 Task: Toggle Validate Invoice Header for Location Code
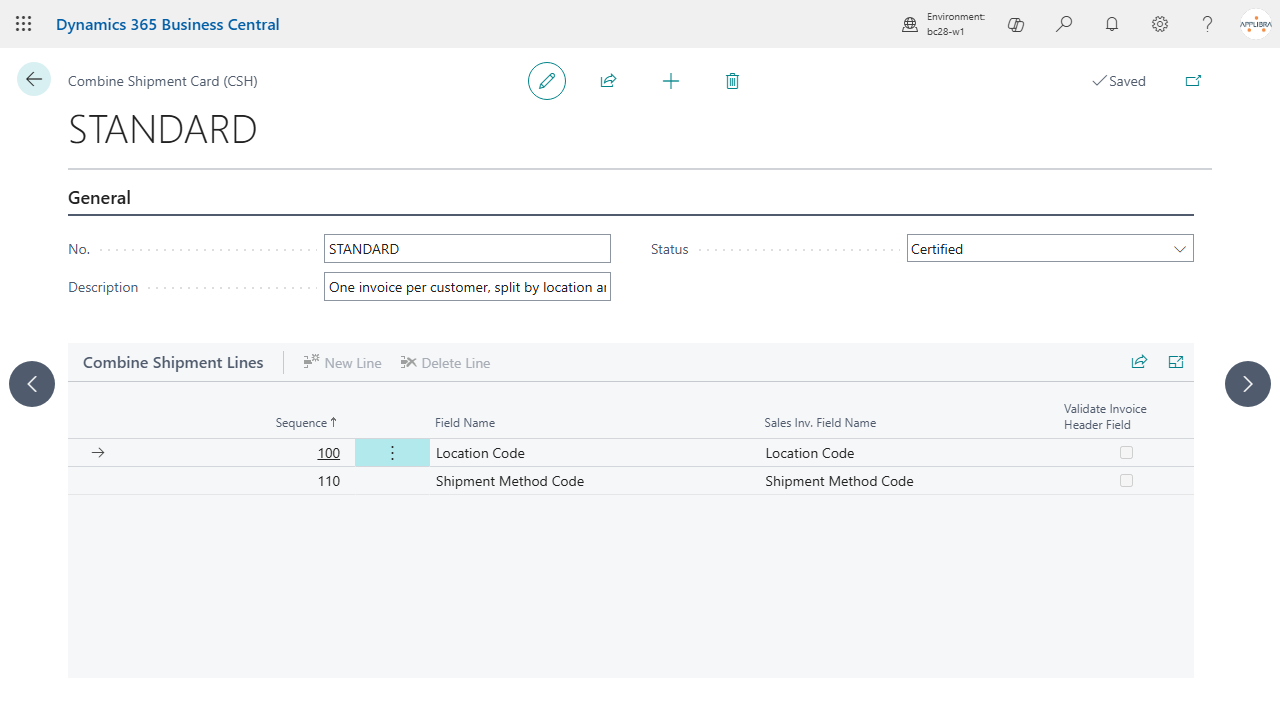pos(1126,453)
